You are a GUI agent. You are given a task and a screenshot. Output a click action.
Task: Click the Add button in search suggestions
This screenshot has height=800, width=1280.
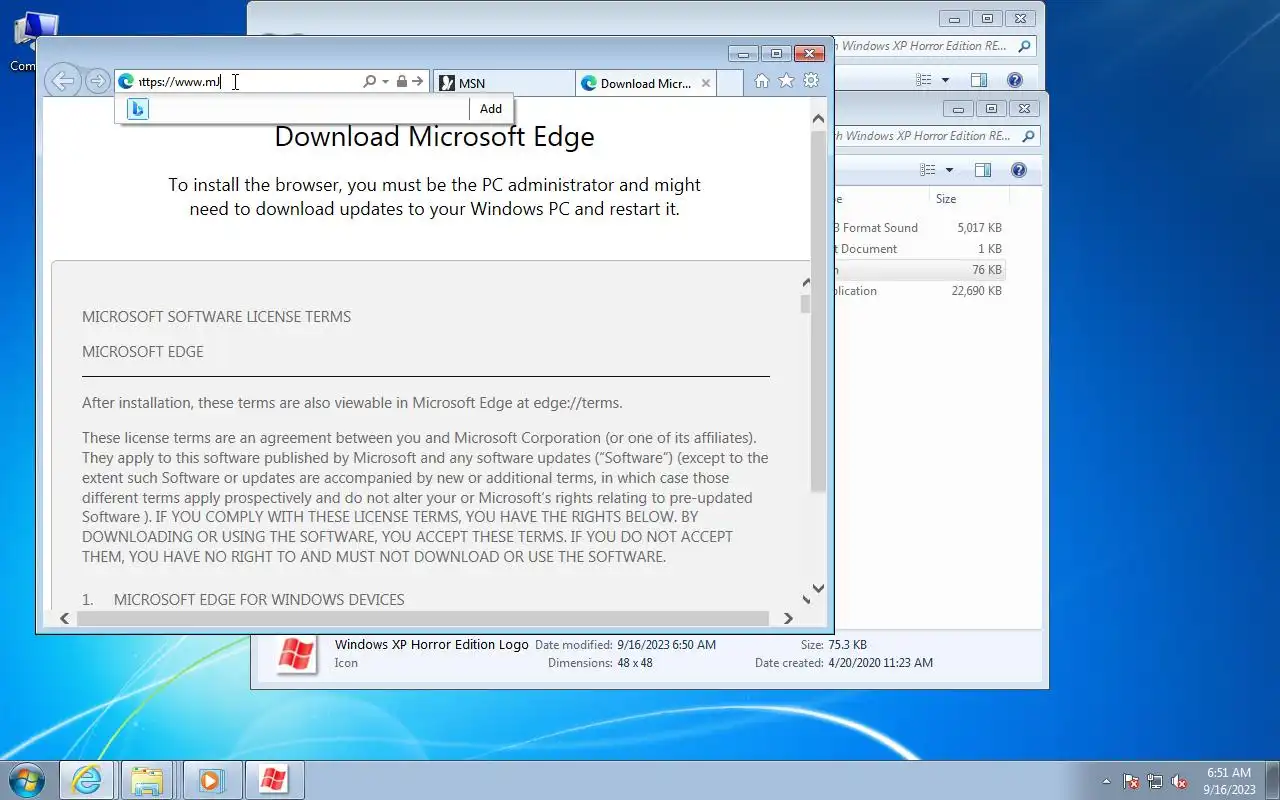tap(491, 109)
